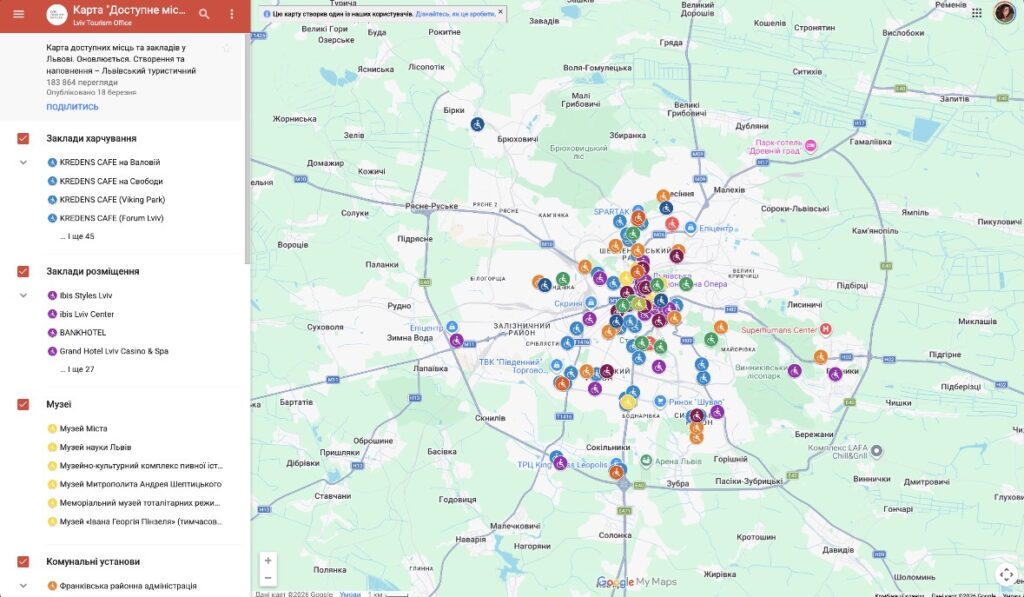Toggle Музеї layer checkbox
Viewport: 1024px width, 597px height.
pos(23,404)
